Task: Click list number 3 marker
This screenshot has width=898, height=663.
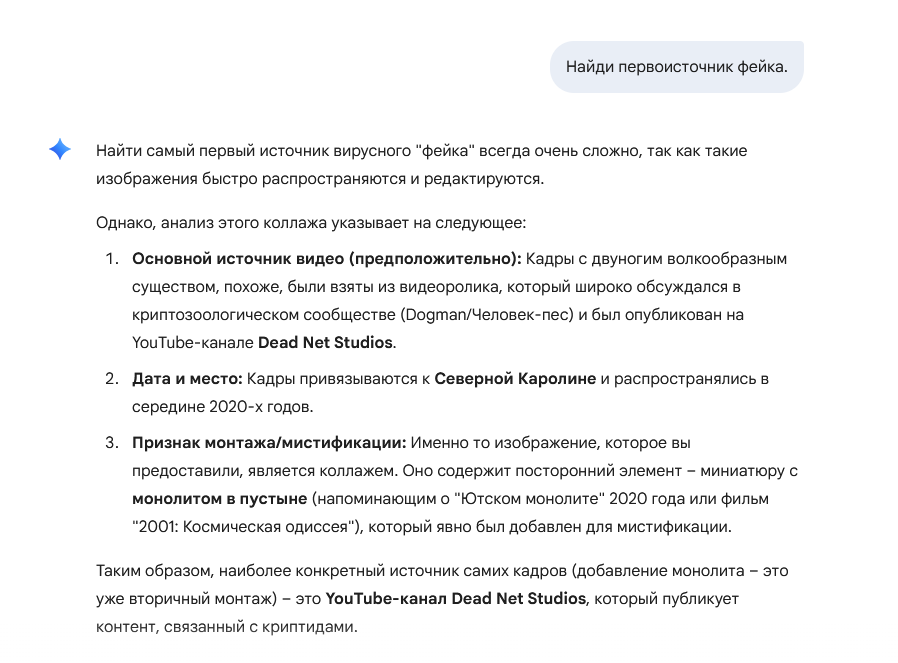Action: 112,442
